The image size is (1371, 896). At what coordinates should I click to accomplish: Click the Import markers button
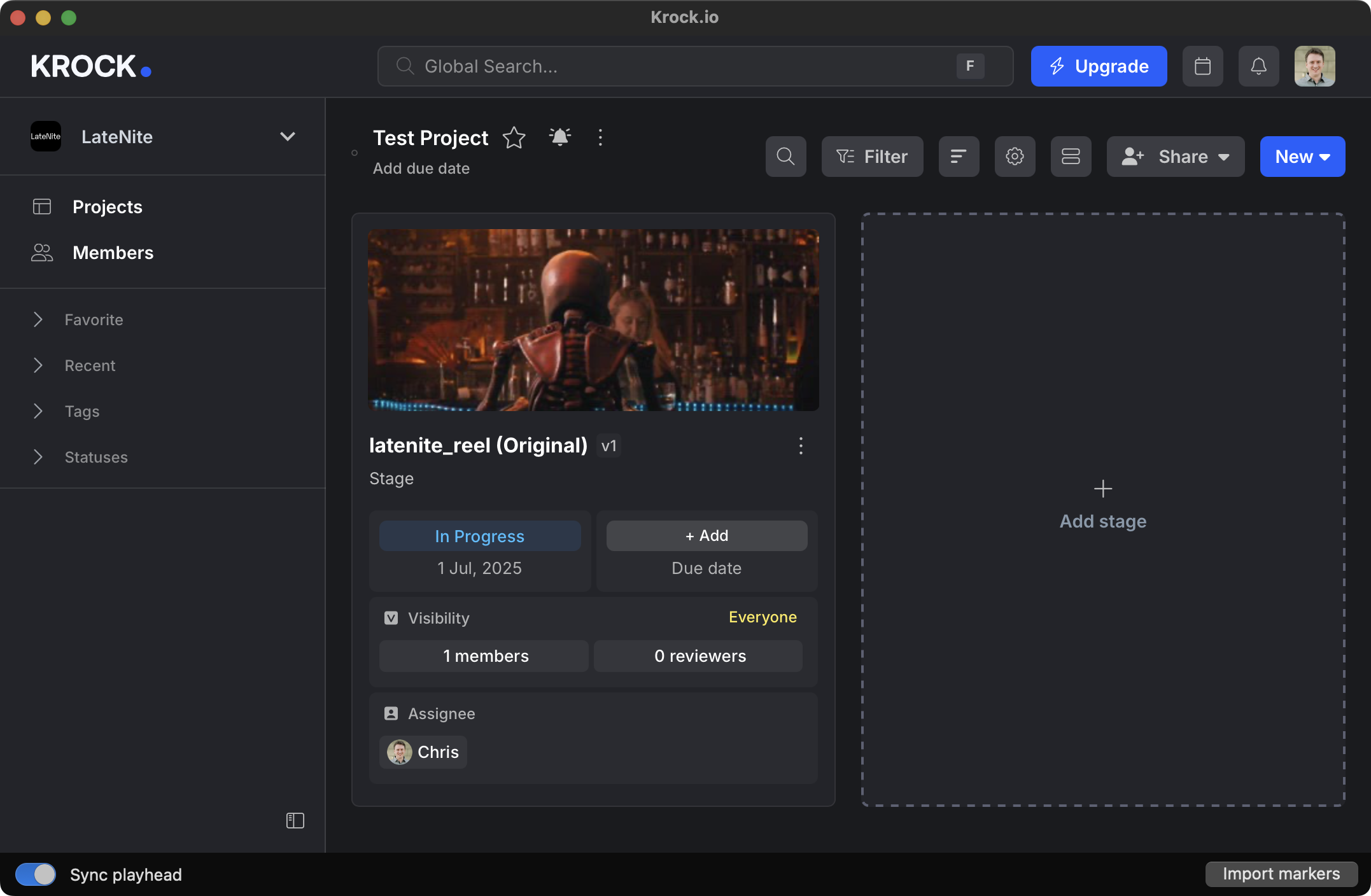pos(1281,874)
